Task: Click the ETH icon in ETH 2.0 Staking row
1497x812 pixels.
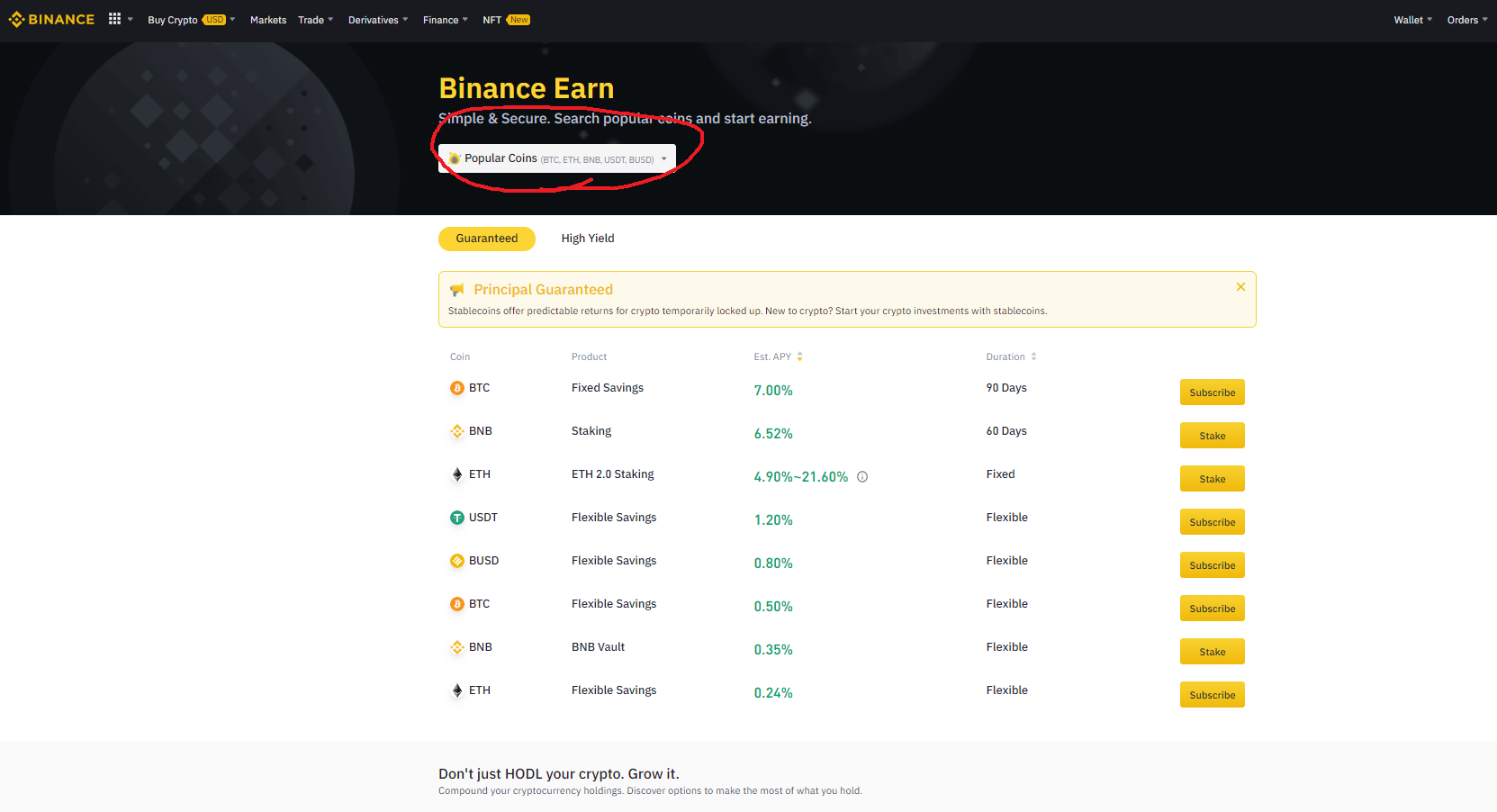Action: pyautogui.click(x=457, y=474)
